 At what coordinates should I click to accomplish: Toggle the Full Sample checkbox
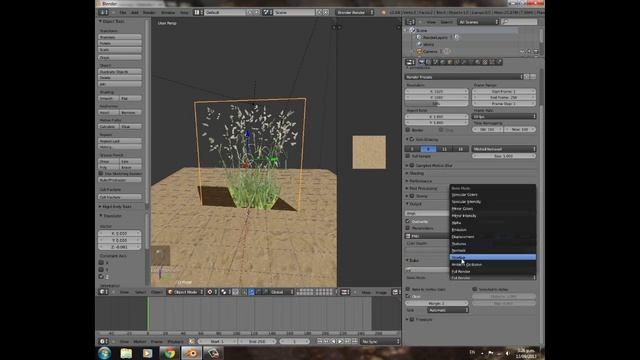408,156
